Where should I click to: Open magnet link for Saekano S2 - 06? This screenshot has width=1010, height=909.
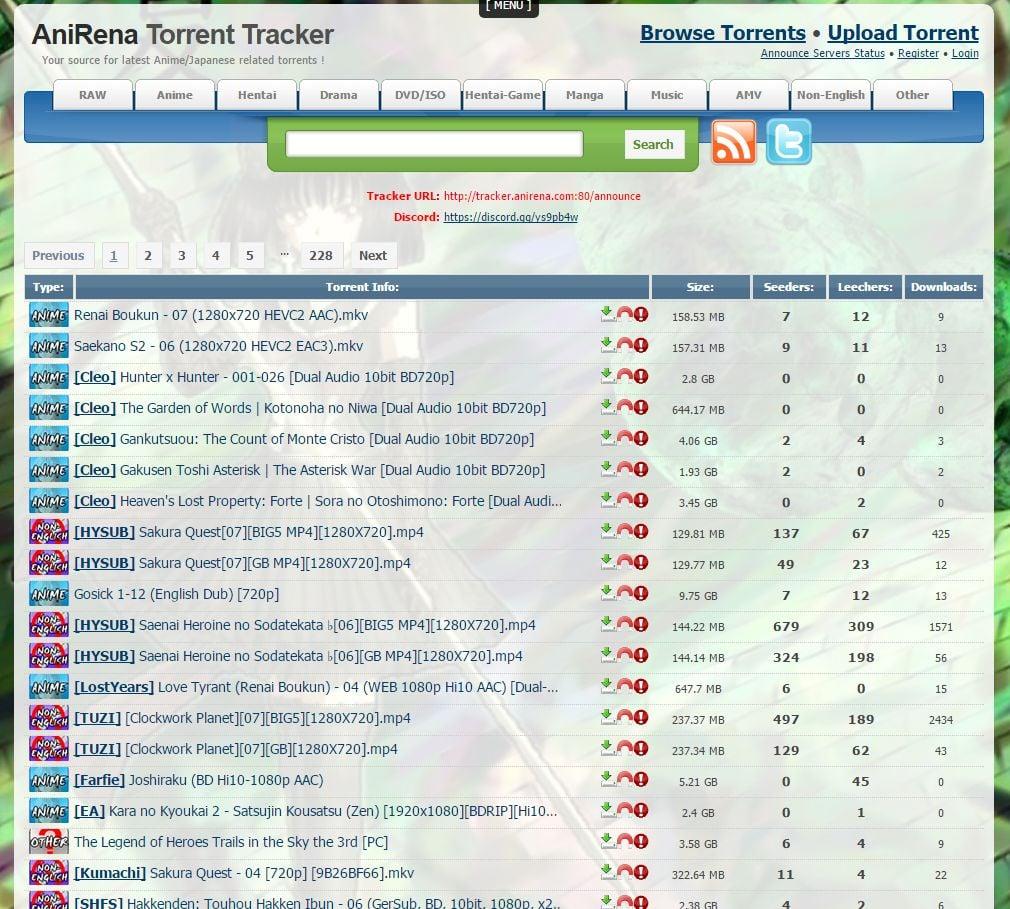(x=624, y=345)
